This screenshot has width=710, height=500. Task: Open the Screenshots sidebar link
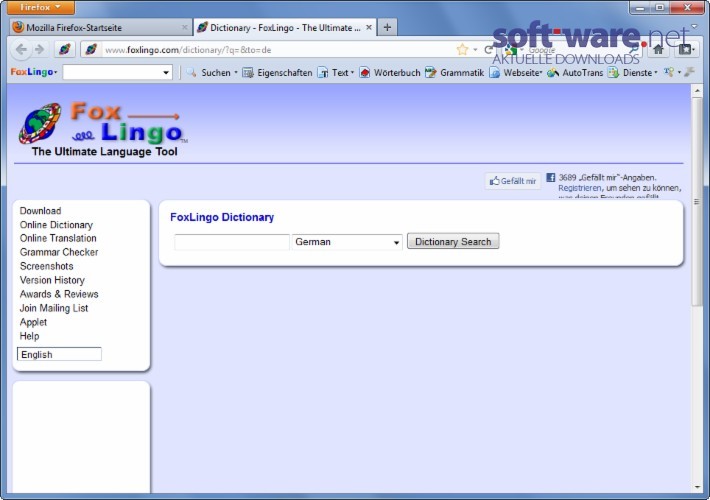[x=46, y=266]
